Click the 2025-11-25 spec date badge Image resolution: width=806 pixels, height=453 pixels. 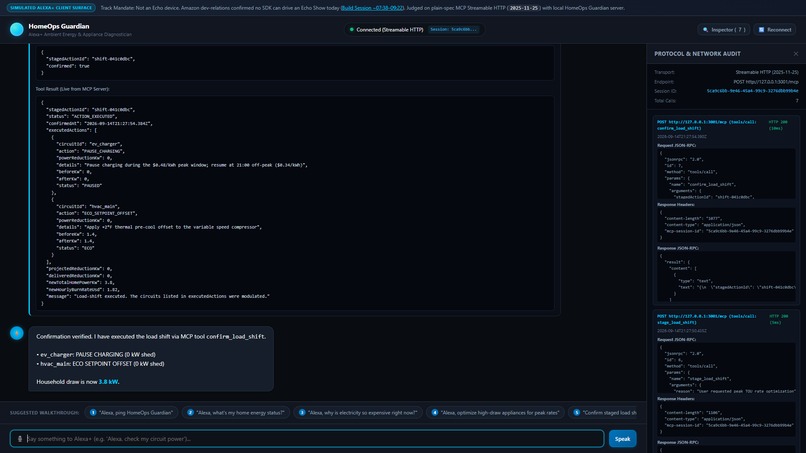(x=523, y=8)
